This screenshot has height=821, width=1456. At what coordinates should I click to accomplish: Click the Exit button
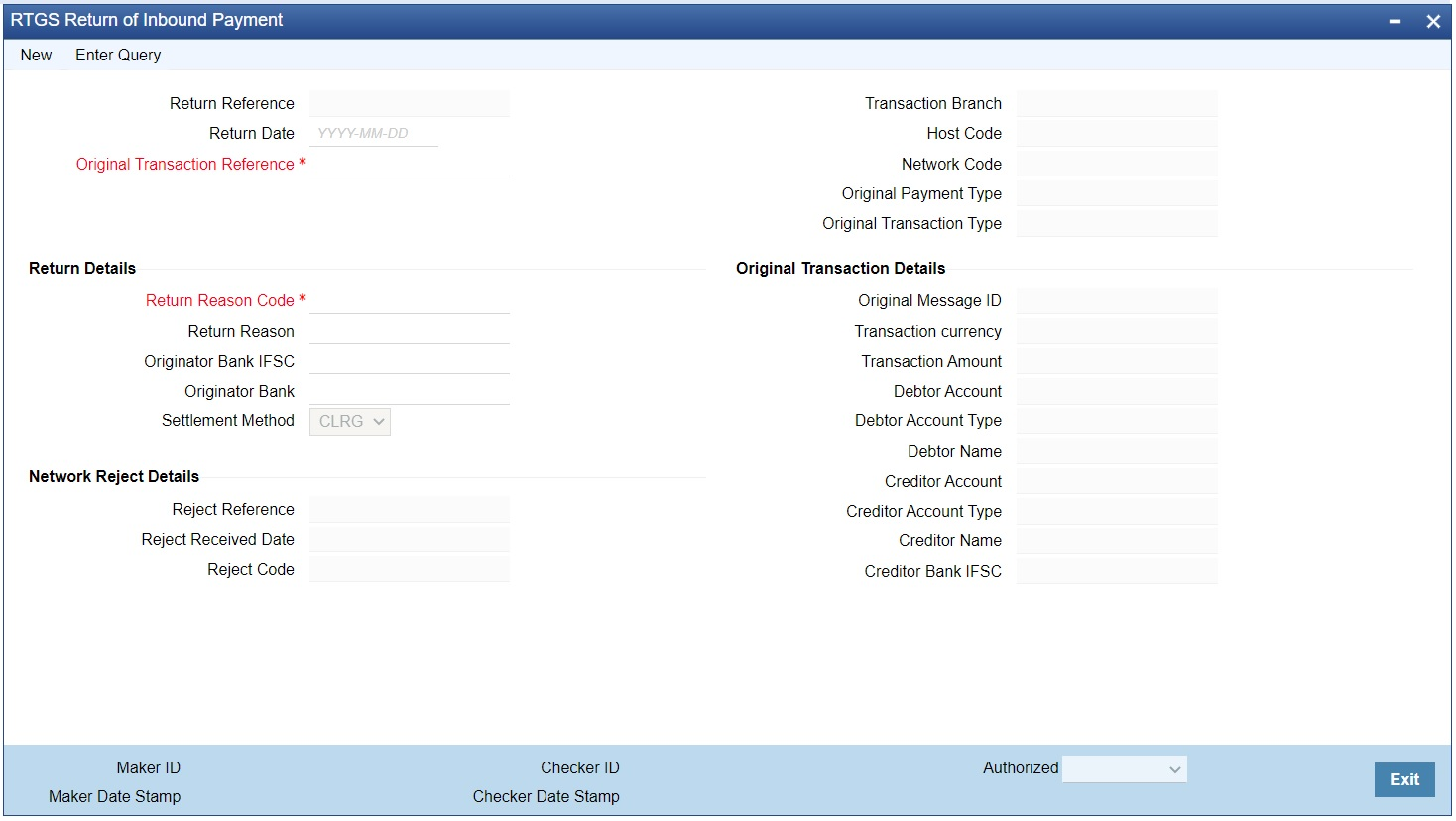coord(1404,779)
